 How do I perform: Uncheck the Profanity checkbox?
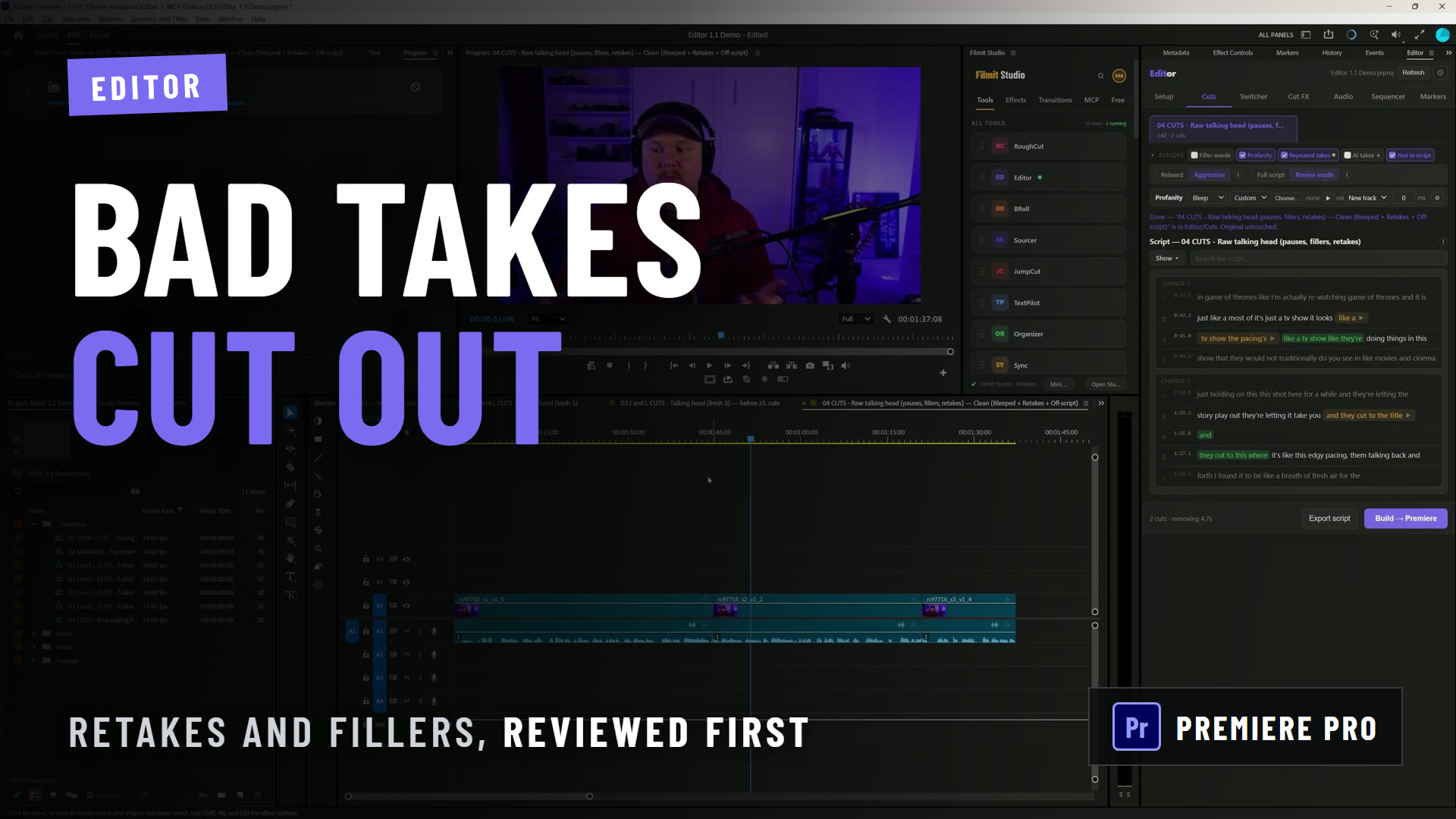point(1242,155)
